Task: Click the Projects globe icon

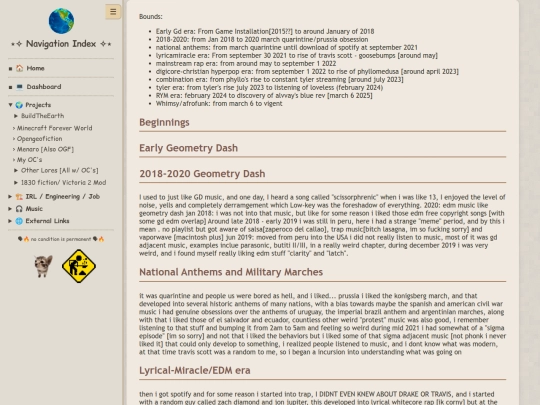Action: [19, 105]
